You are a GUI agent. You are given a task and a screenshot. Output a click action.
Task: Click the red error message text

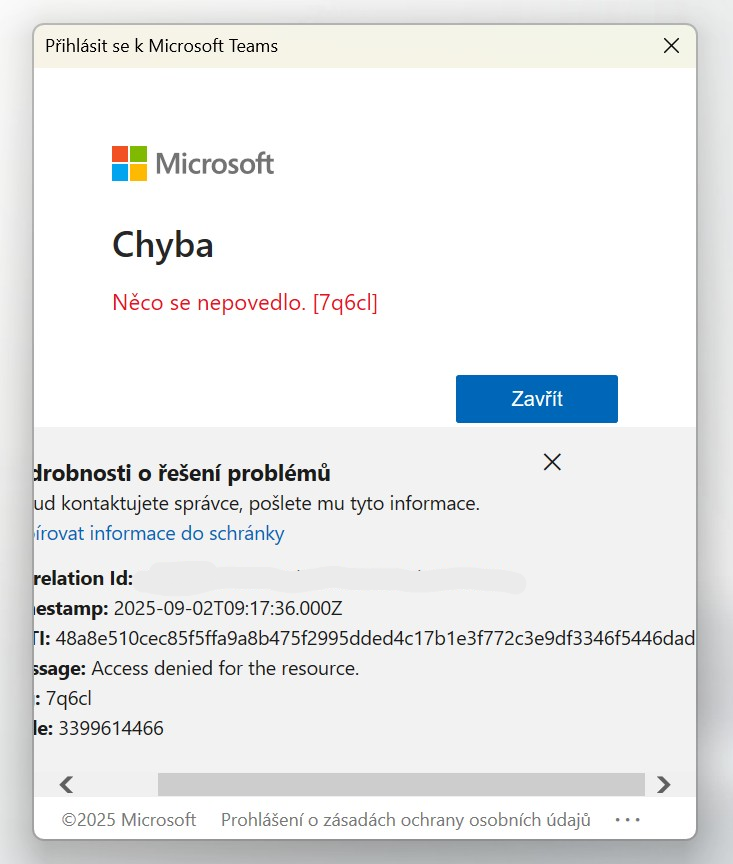245,303
